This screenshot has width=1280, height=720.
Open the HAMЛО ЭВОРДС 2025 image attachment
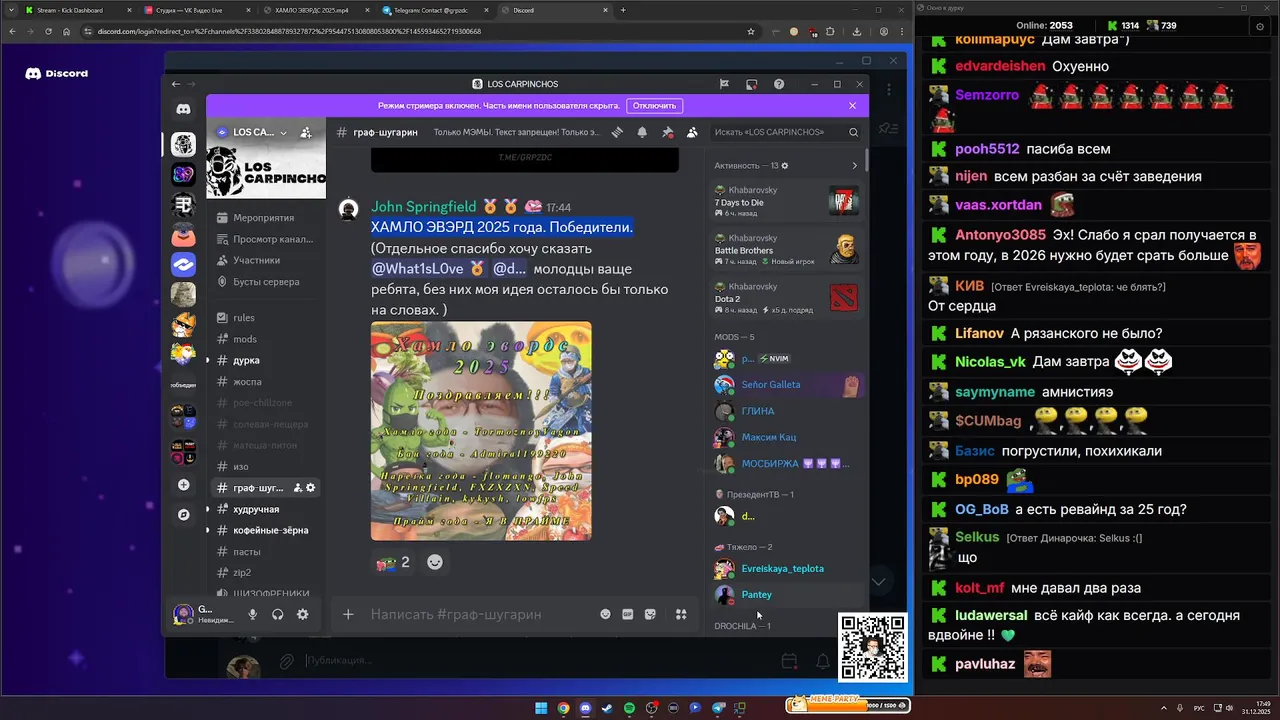481,431
